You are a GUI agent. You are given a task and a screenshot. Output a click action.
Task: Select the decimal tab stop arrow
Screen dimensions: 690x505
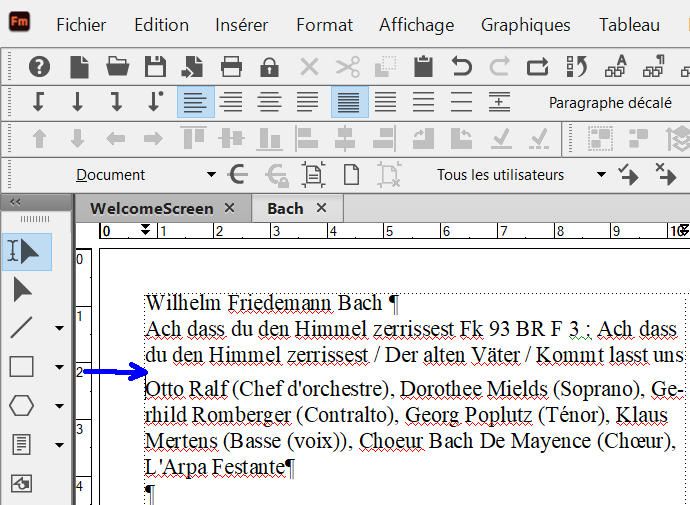point(155,102)
